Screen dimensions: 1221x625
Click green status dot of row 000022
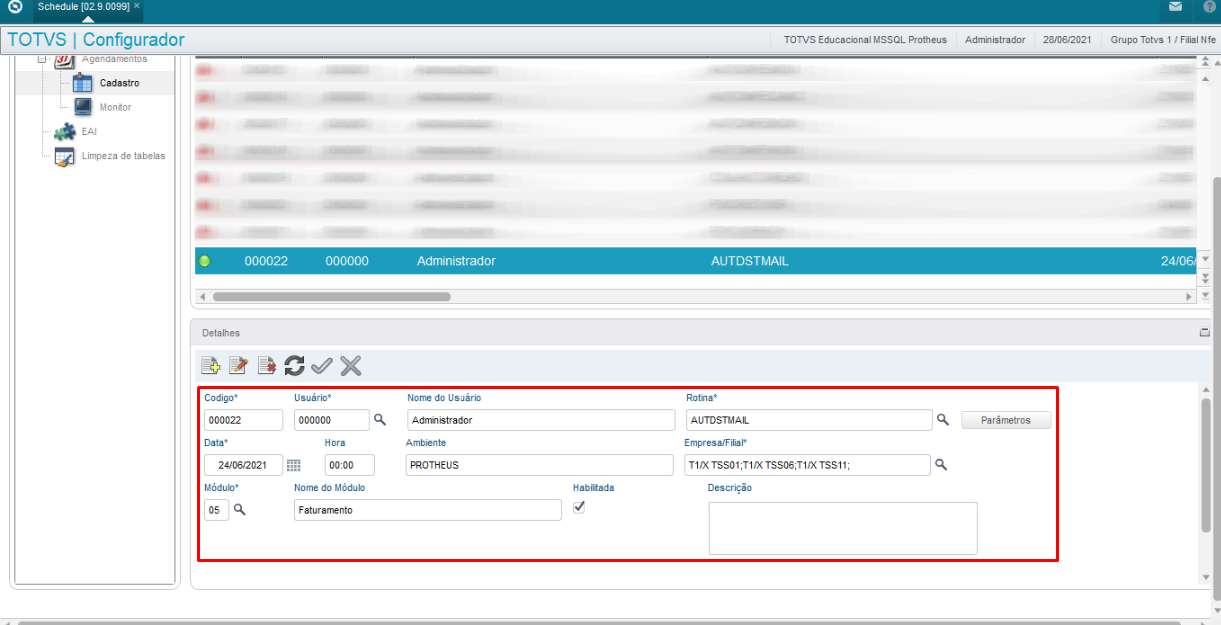point(205,261)
